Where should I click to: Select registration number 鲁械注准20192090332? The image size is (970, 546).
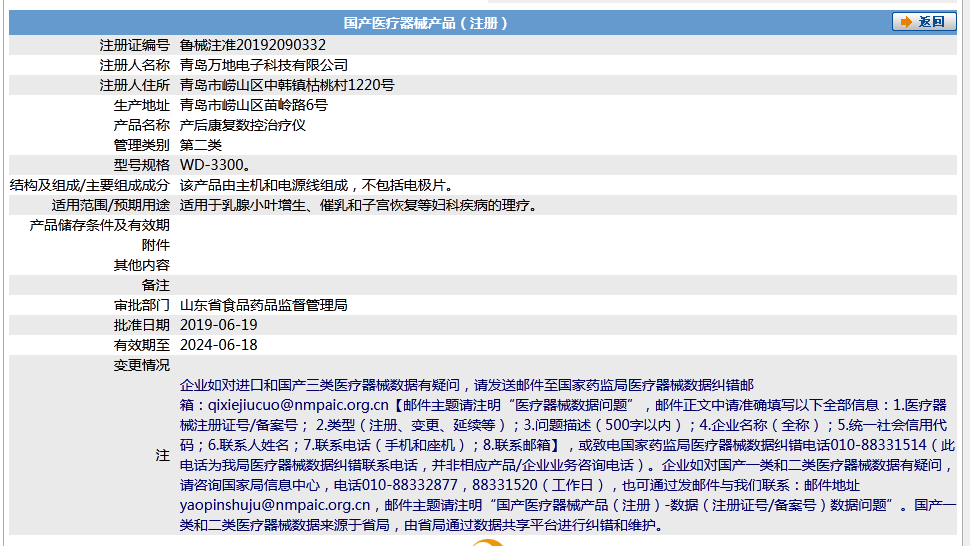click(x=252, y=45)
